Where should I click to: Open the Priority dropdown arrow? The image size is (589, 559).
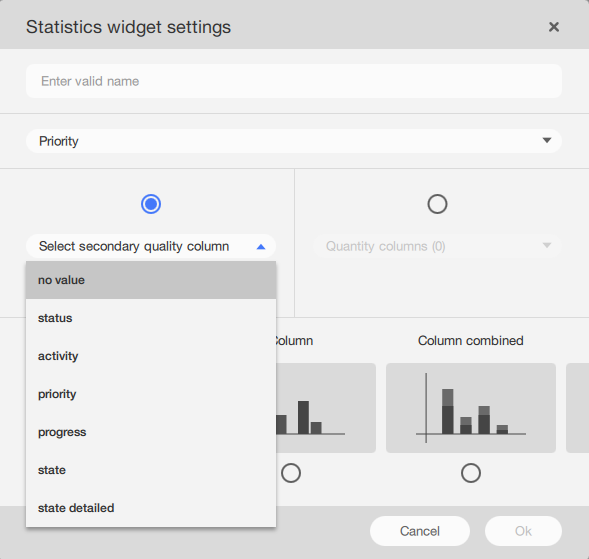pos(547,141)
